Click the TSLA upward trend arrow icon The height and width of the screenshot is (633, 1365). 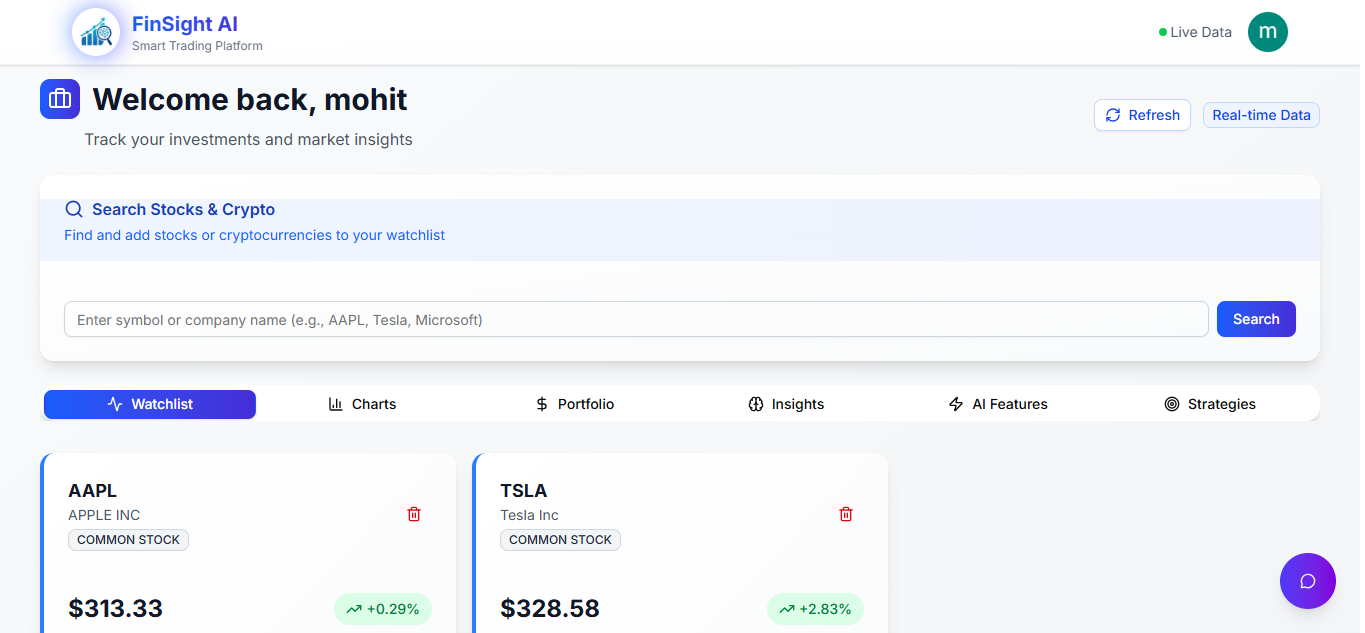pyautogui.click(x=786, y=609)
